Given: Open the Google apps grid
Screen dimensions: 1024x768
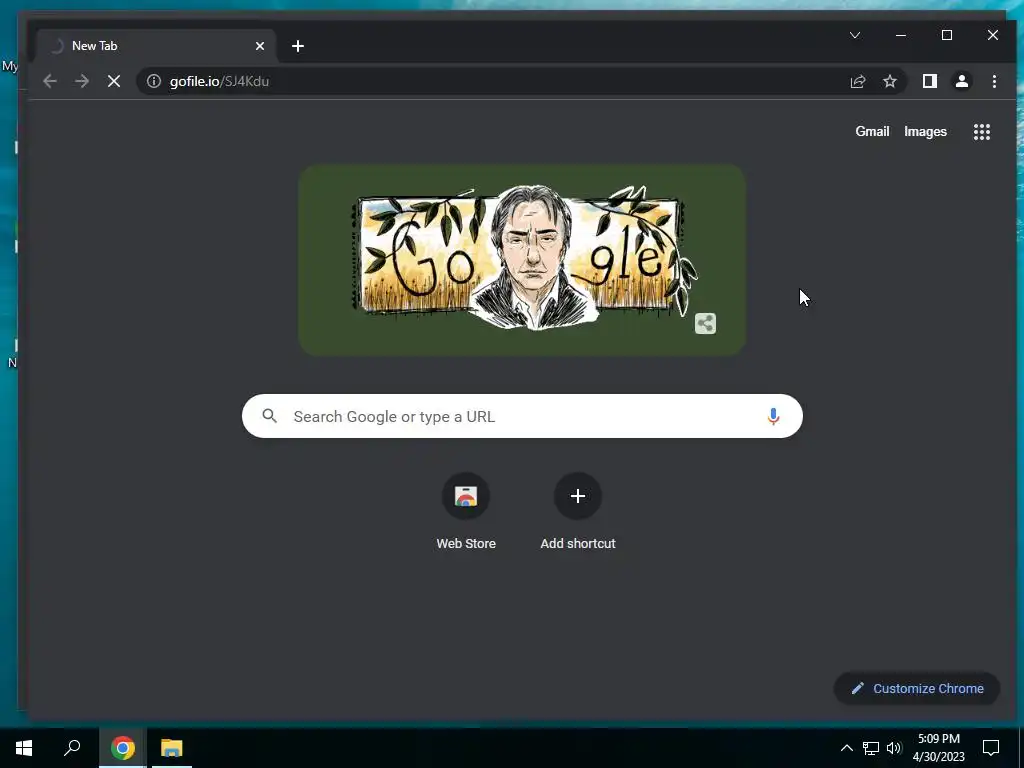Looking at the screenshot, I should pos(982,132).
